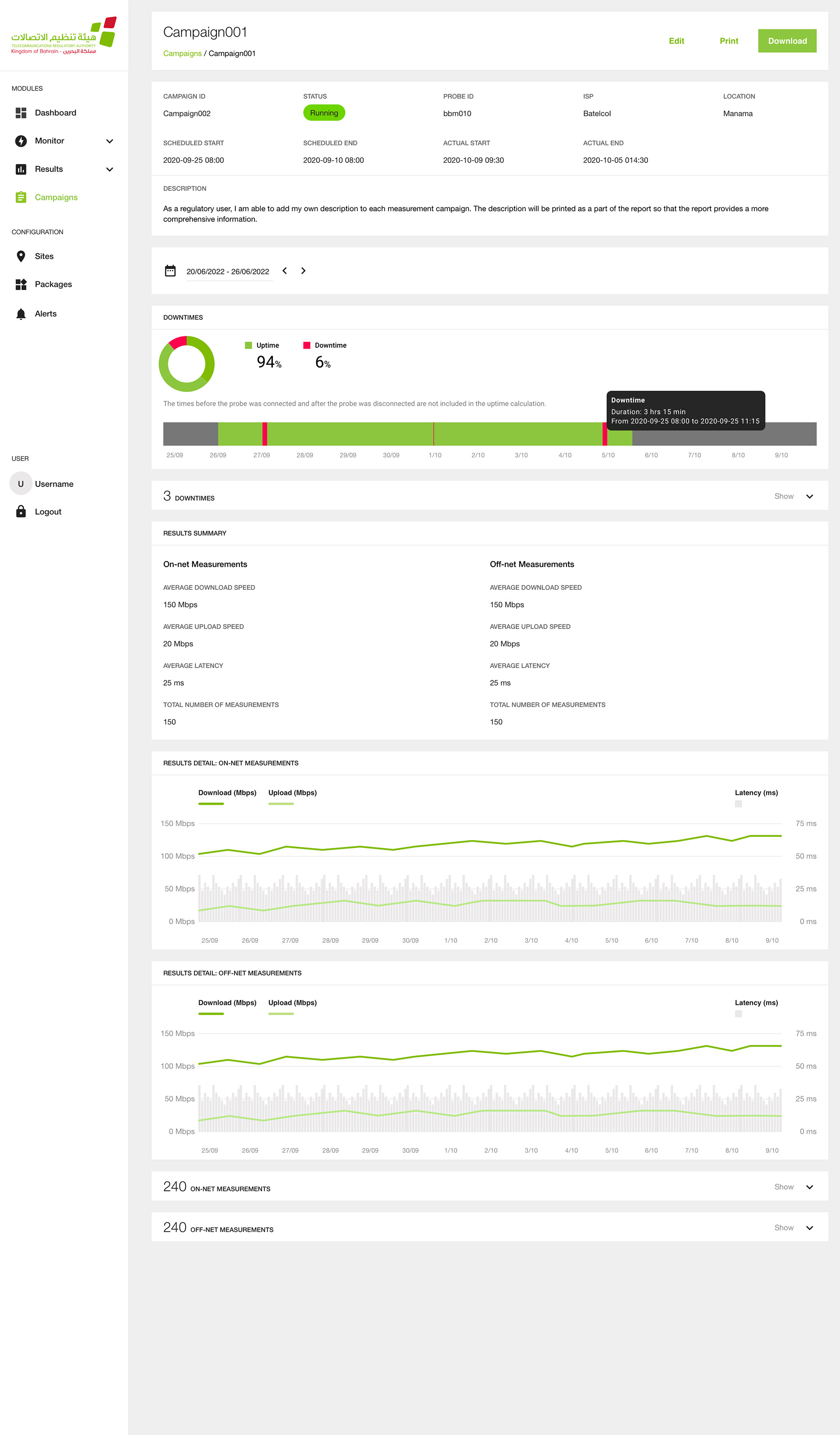Toggle the on-net Upload (Mbps) legend series
The height and width of the screenshot is (1435, 840).
292,793
